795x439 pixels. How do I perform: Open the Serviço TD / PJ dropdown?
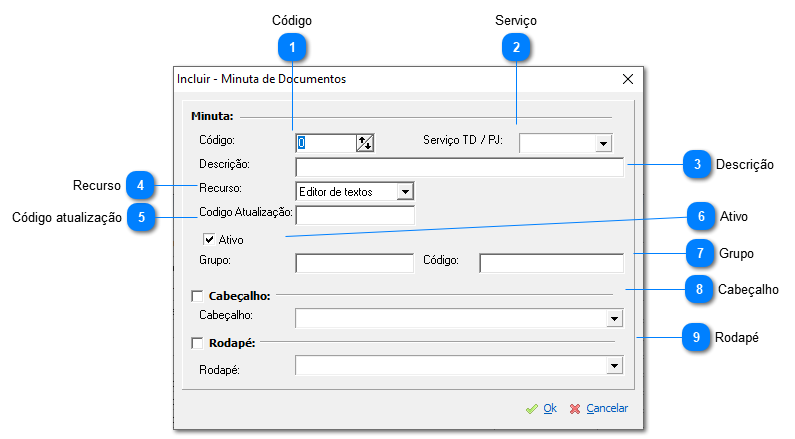[x=603, y=144]
